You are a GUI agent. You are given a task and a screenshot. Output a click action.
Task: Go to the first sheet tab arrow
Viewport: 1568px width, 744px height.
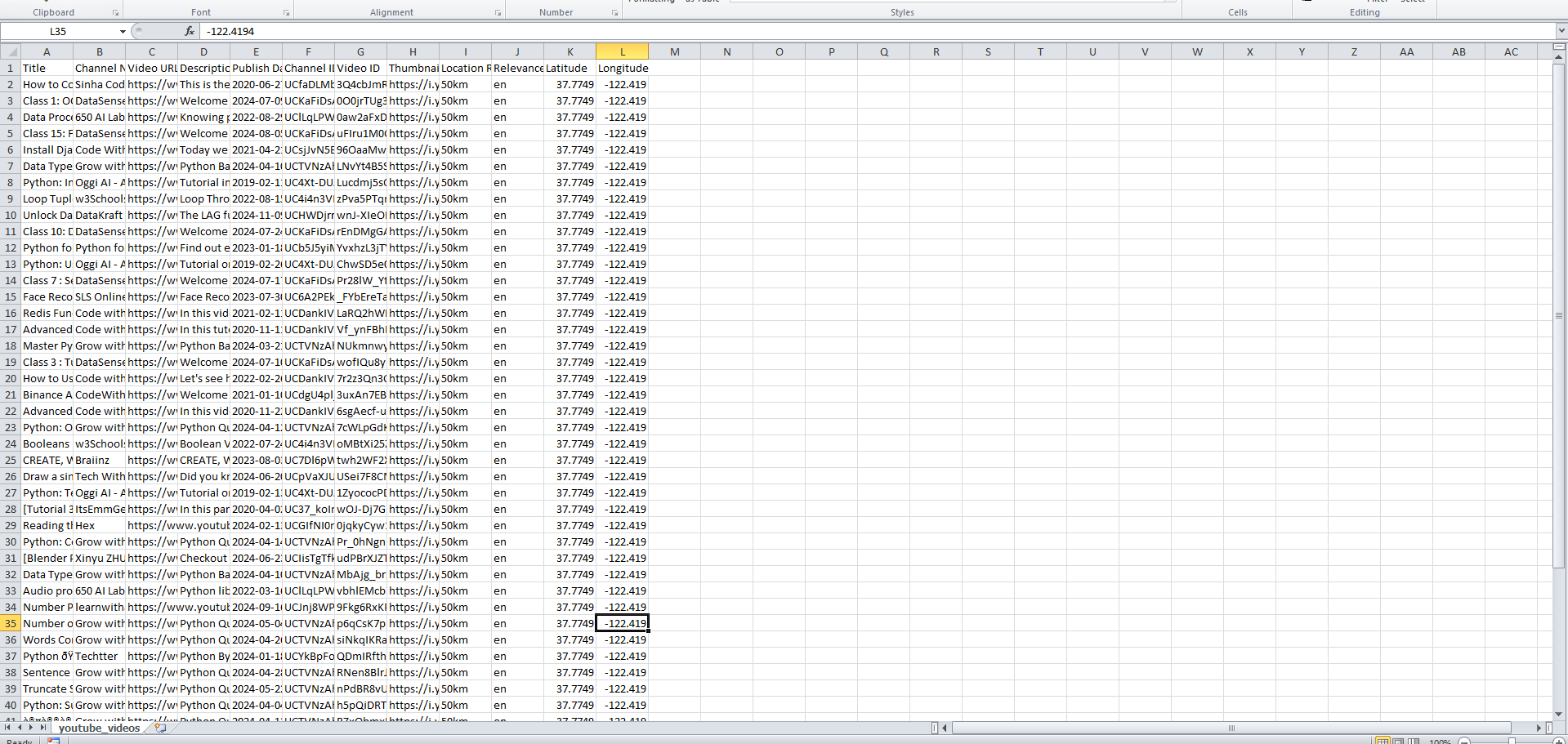point(7,727)
